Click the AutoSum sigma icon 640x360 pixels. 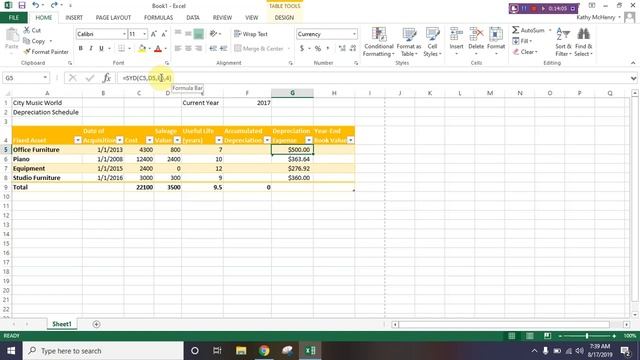pos(516,30)
